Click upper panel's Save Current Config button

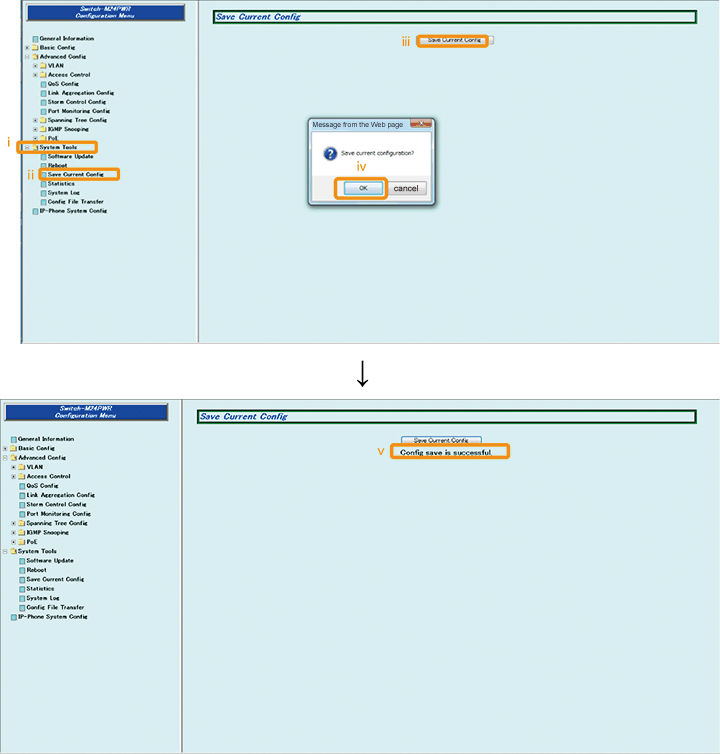(x=453, y=40)
